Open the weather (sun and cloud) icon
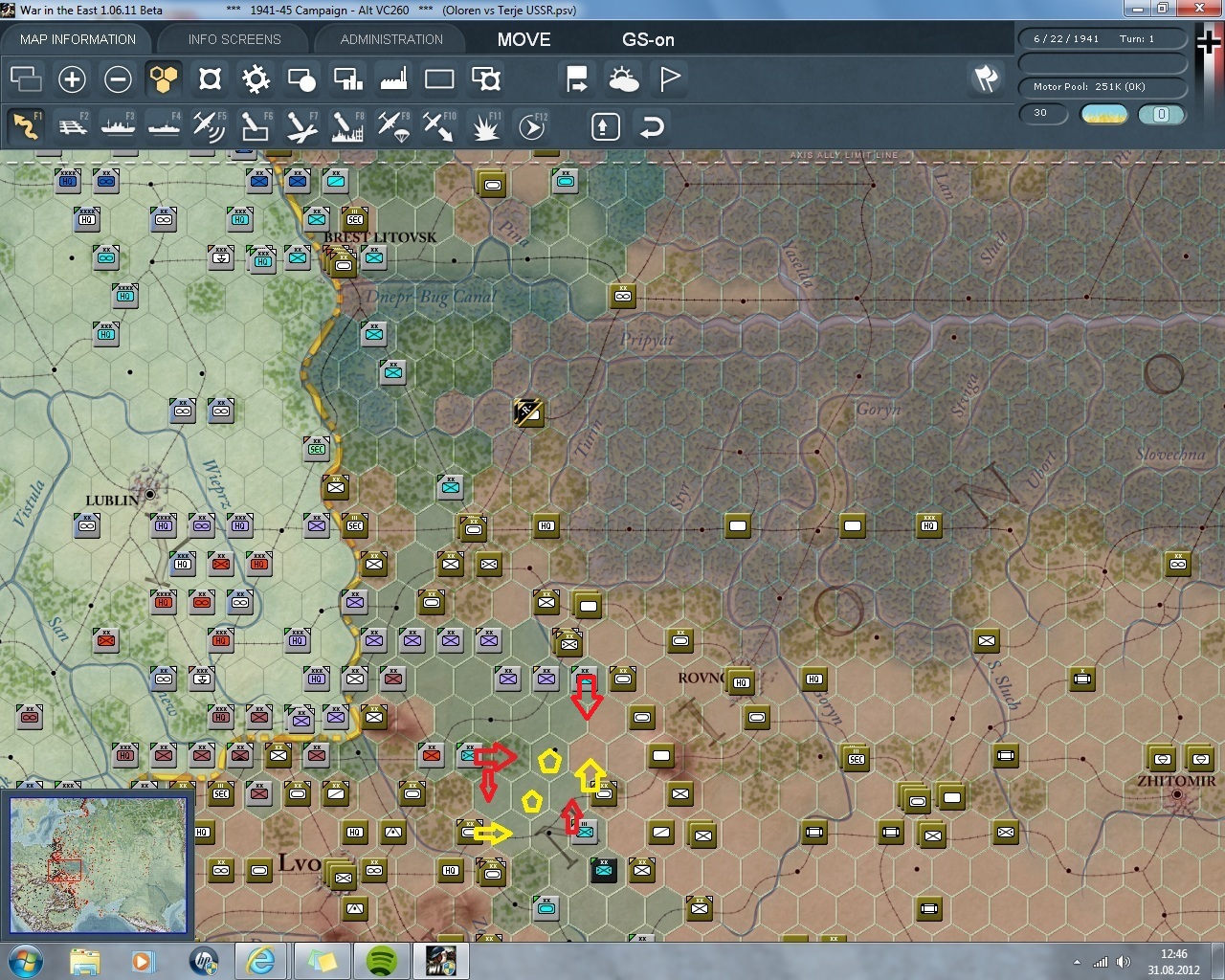Viewport: 1225px width, 980px height. (623, 78)
